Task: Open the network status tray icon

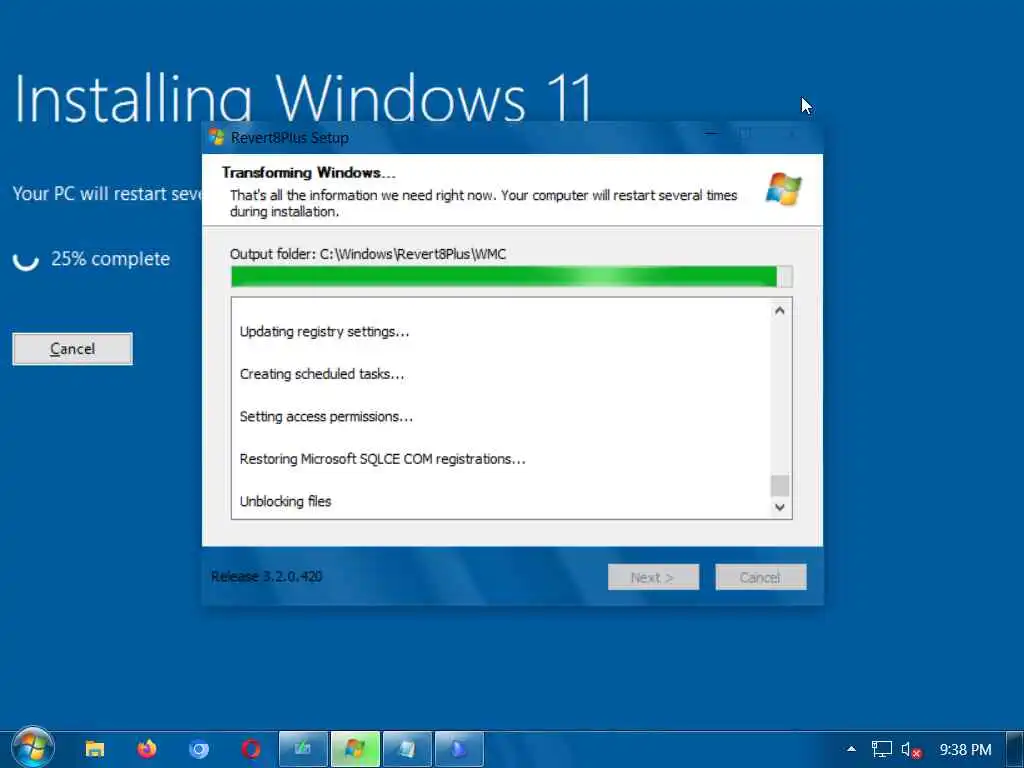Action: coord(881,749)
